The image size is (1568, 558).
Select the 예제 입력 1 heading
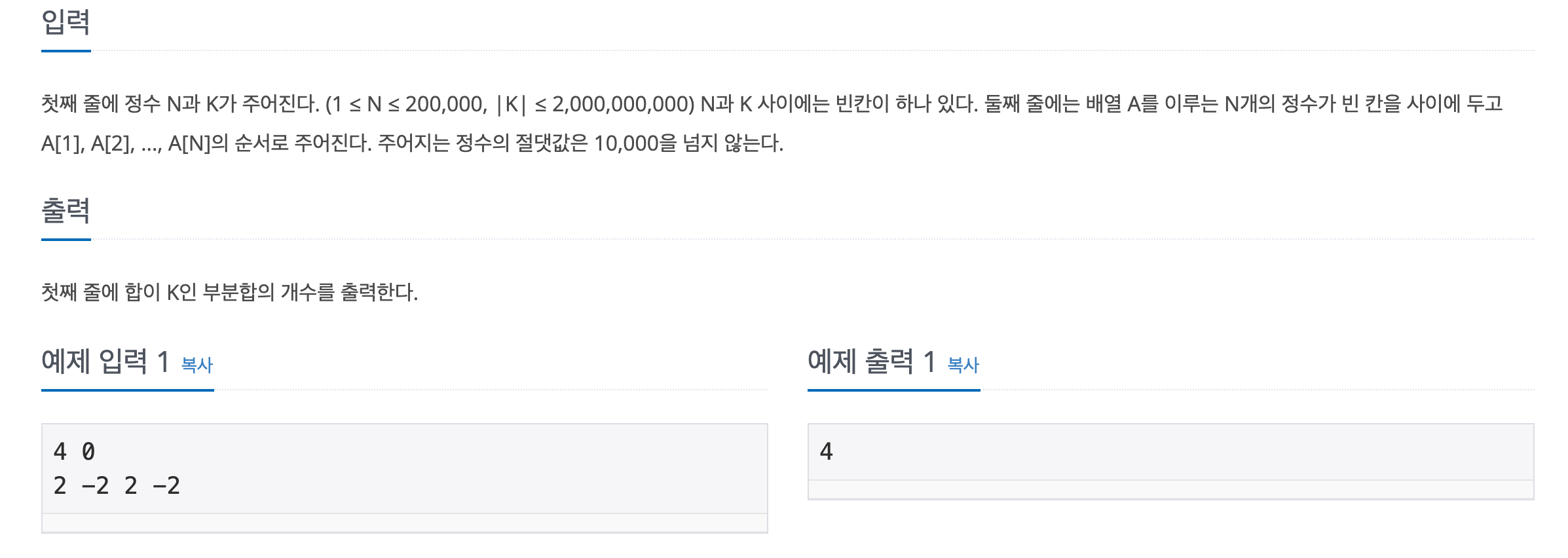click(105, 361)
